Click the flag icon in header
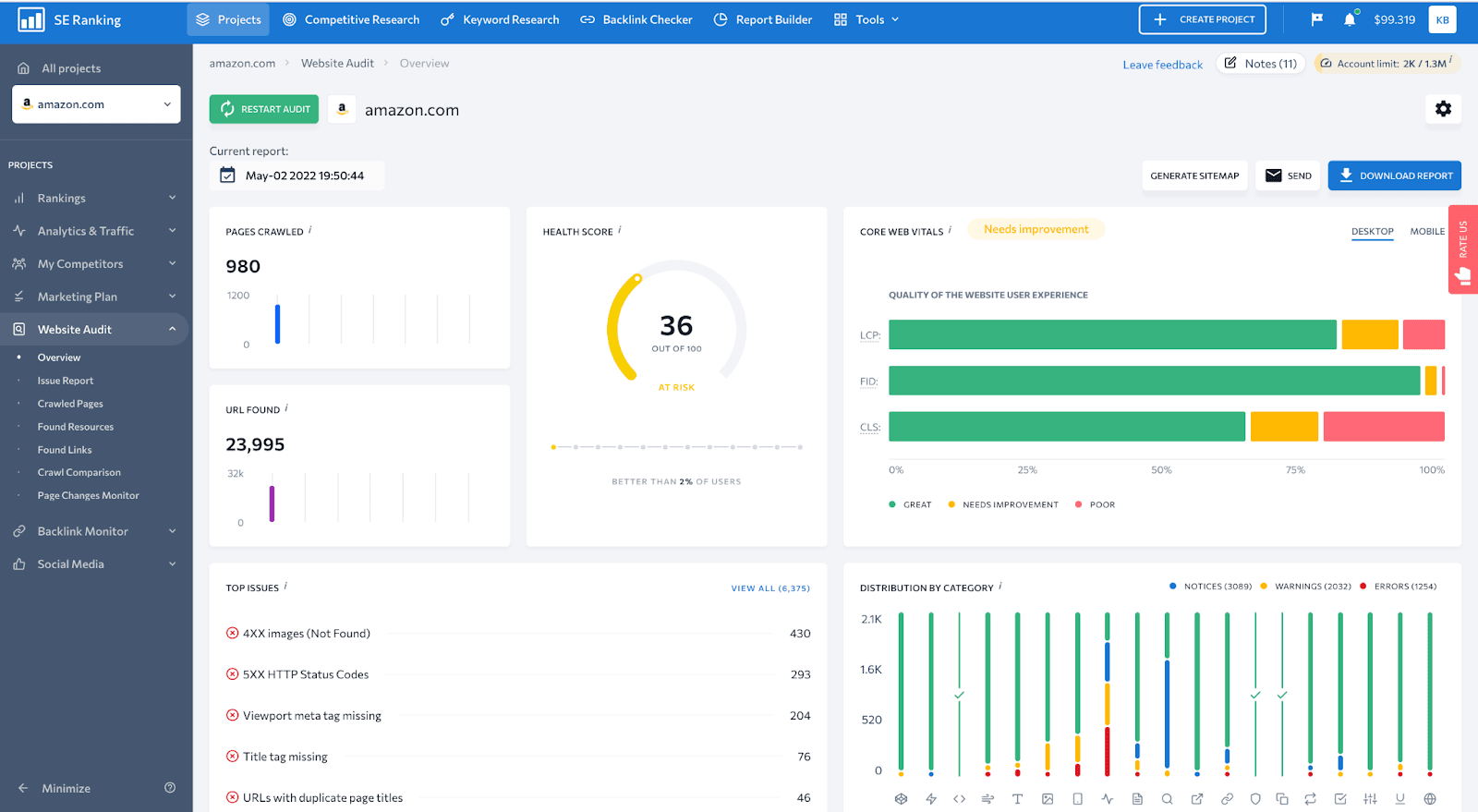The image size is (1478, 812). point(1316,19)
